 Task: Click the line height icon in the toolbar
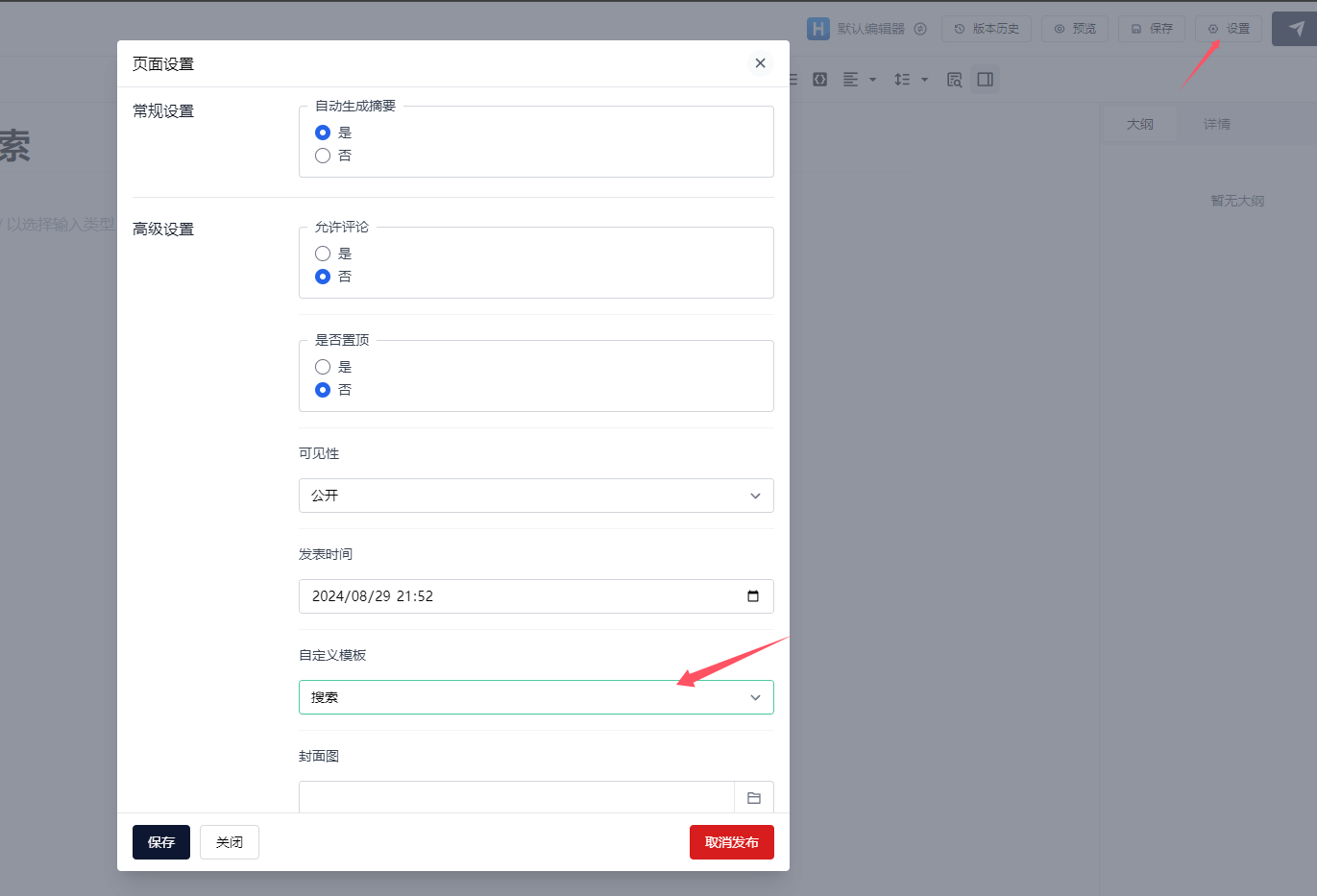tap(902, 80)
